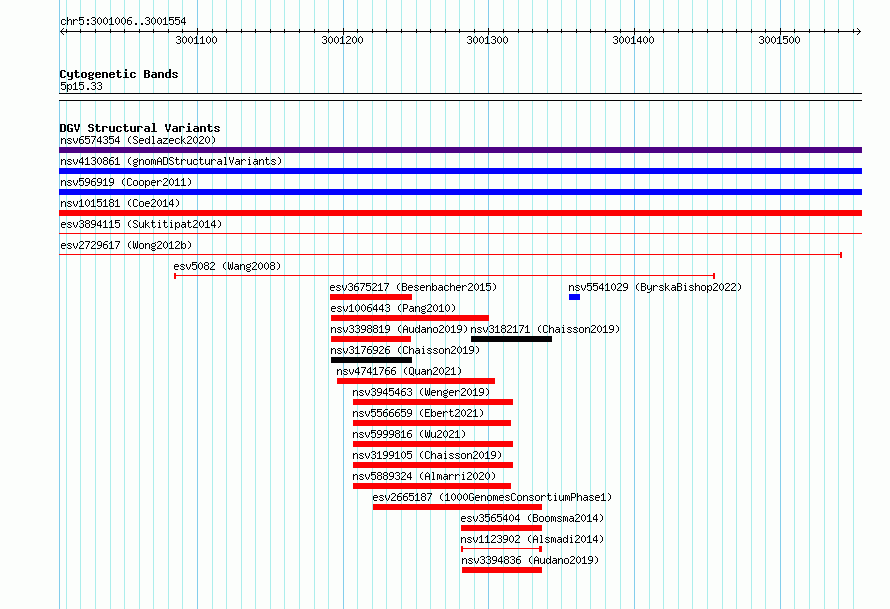Click ruler position 3001300

click(x=488, y=40)
